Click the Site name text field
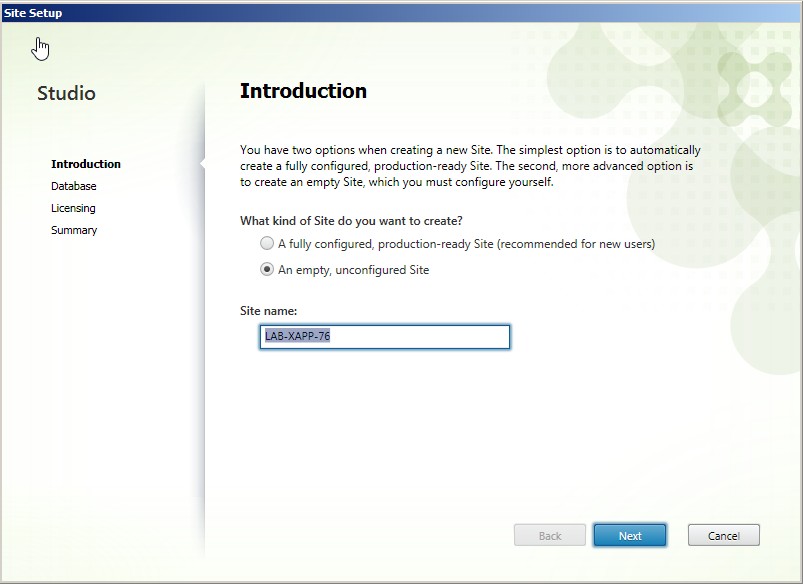Image resolution: width=803 pixels, height=584 pixels. pyautogui.click(x=385, y=337)
